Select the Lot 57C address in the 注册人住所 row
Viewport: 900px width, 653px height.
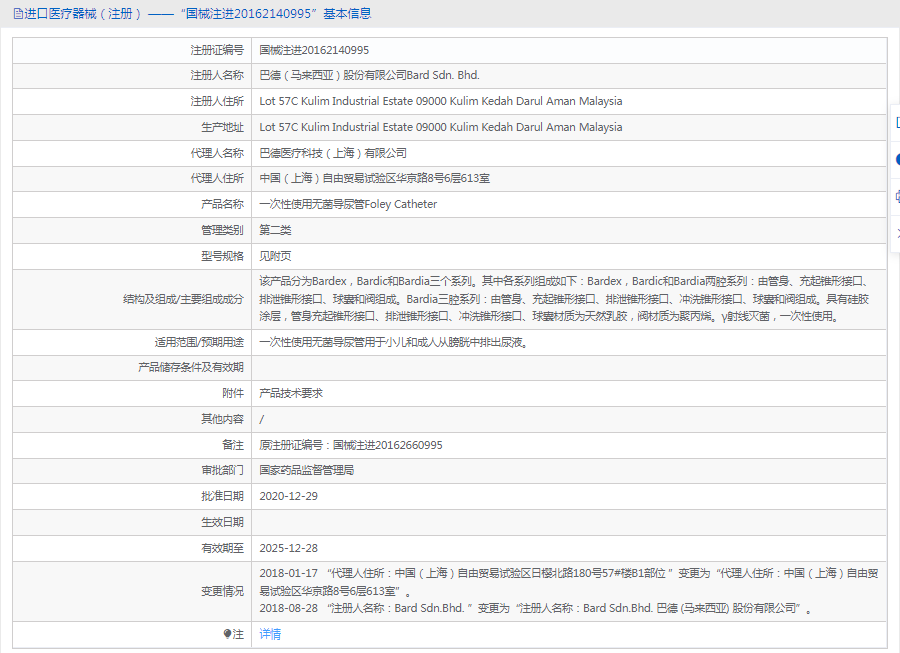[x=441, y=102]
